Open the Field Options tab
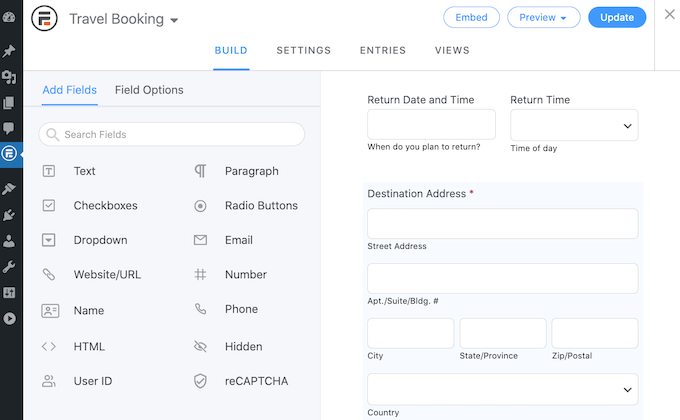The height and width of the screenshot is (420, 680). point(149,90)
